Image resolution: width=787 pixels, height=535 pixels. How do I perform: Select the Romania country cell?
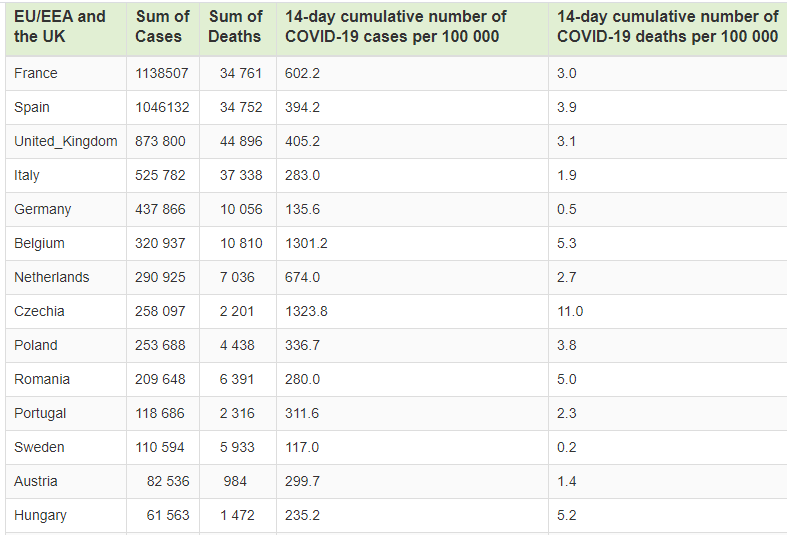coord(66,379)
